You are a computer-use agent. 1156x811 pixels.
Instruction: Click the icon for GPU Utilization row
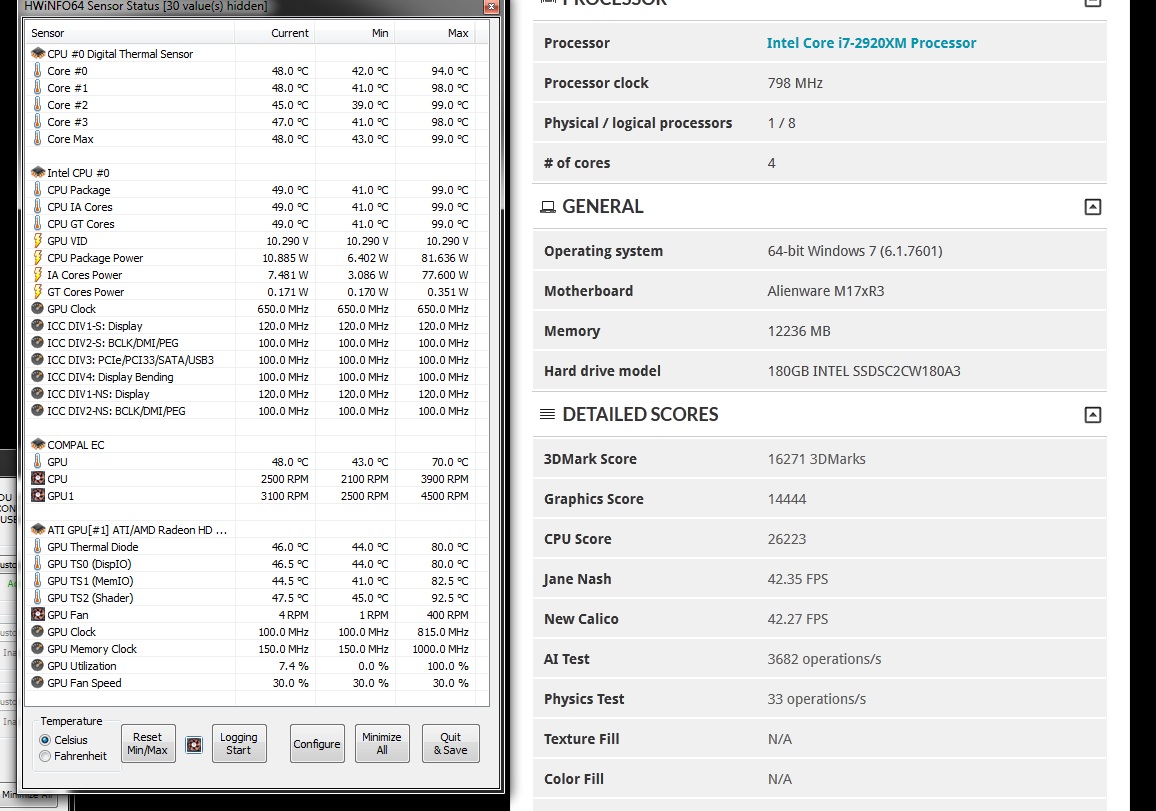(x=38, y=665)
